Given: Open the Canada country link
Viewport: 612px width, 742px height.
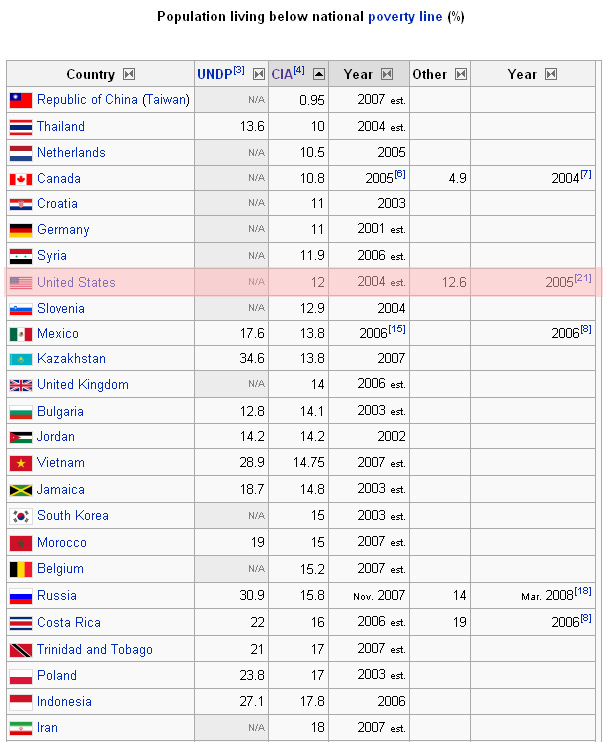Looking at the screenshot, I should point(59,178).
